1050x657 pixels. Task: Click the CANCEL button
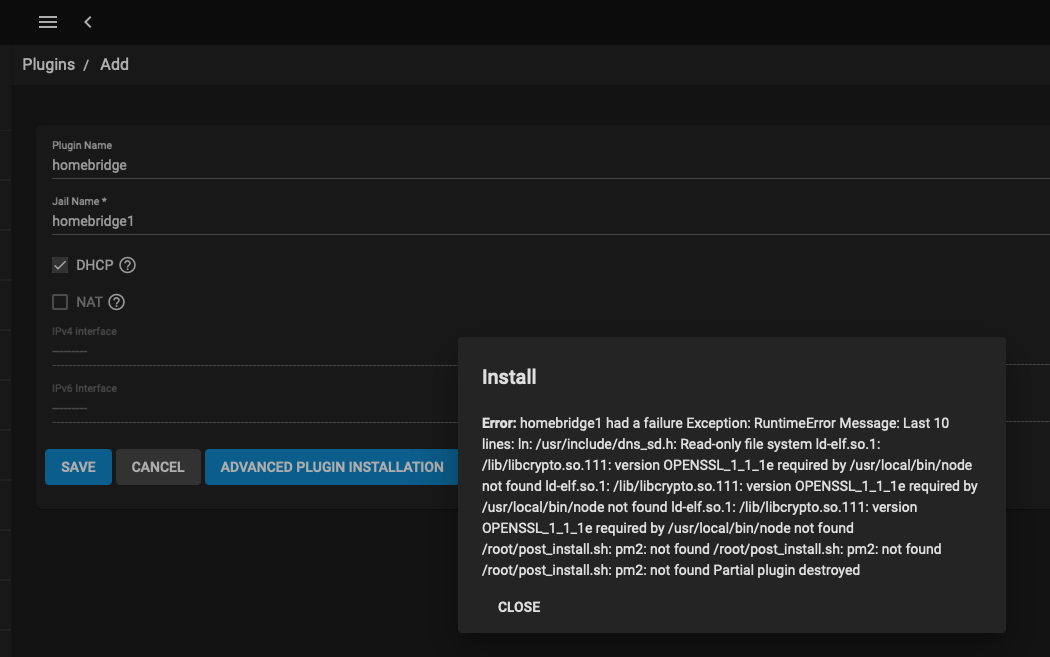(x=158, y=467)
